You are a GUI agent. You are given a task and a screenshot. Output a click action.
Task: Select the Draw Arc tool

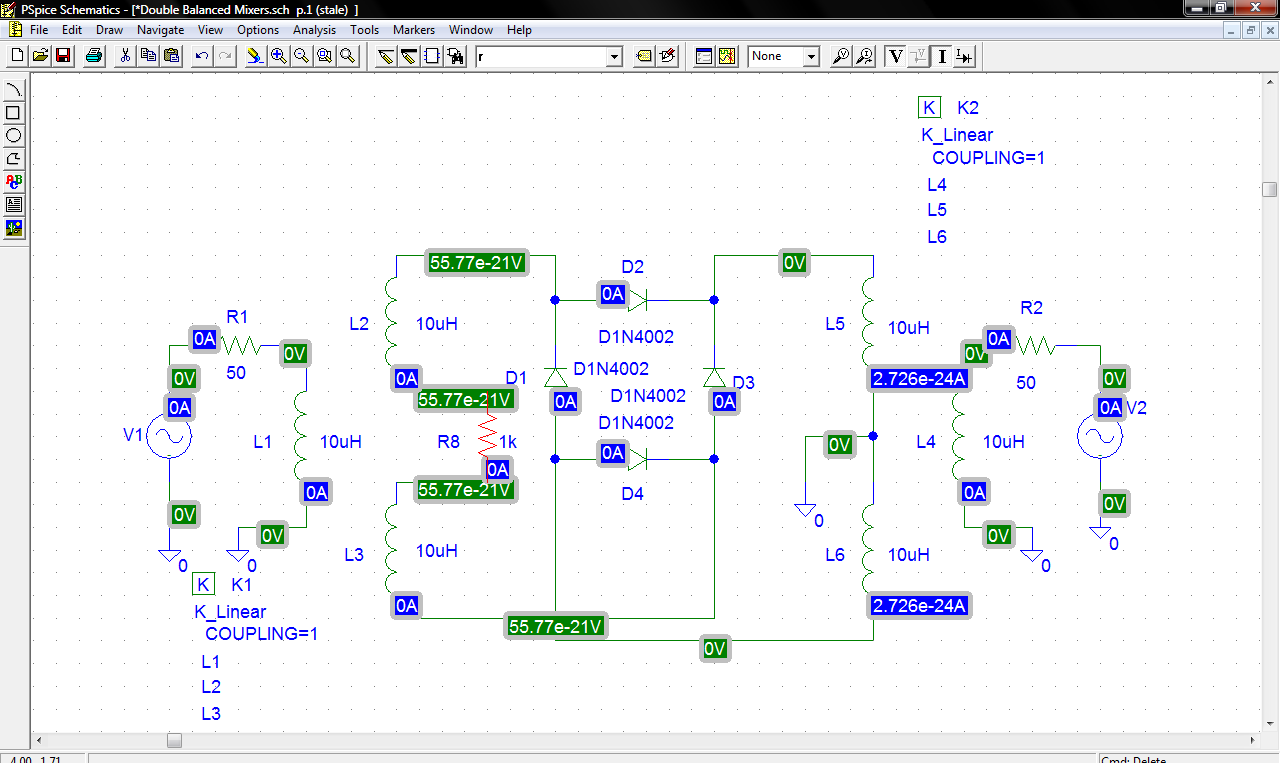pyautogui.click(x=14, y=90)
